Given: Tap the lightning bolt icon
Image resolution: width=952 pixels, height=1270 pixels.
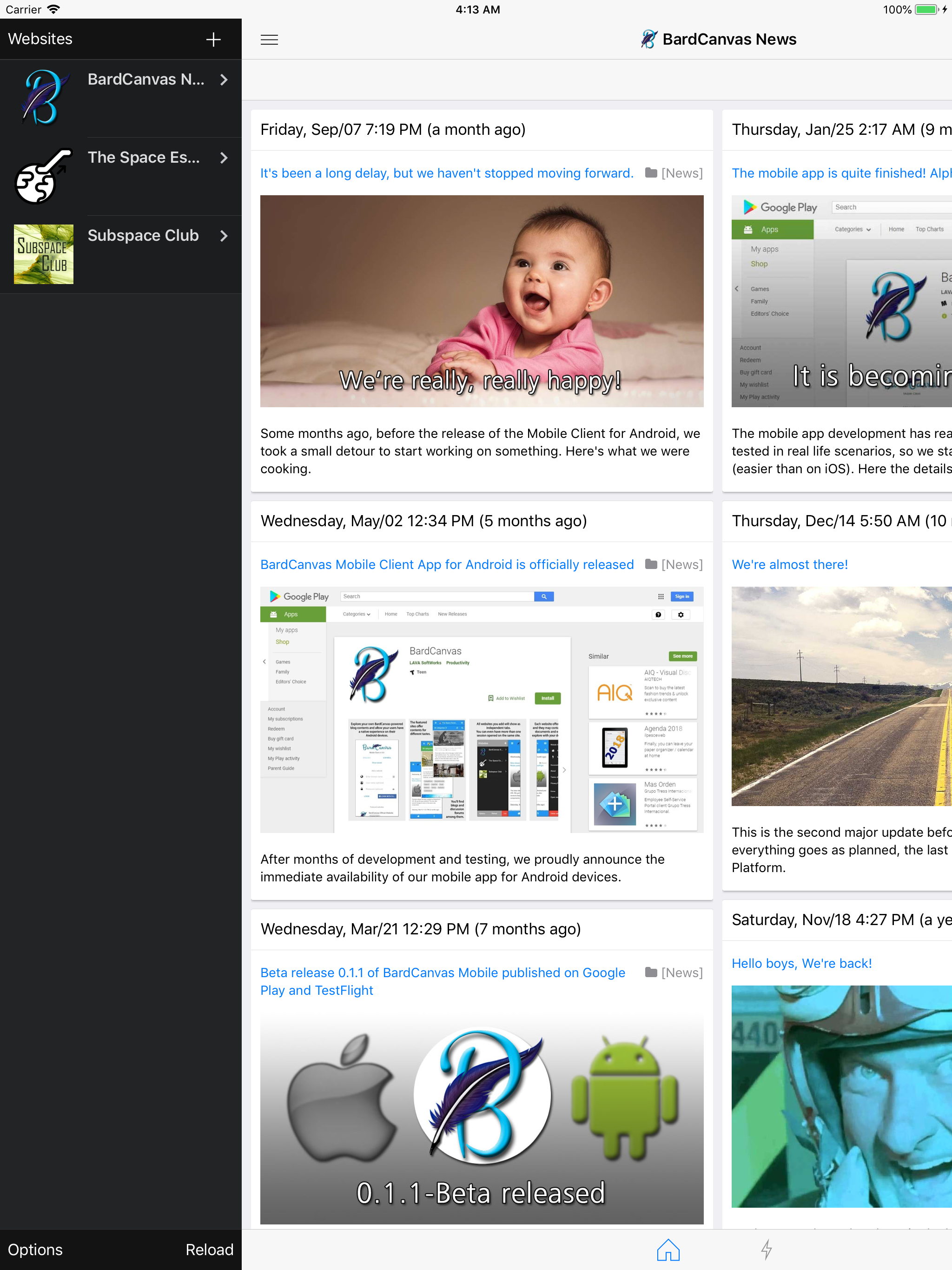Looking at the screenshot, I should click(x=766, y=1250).
